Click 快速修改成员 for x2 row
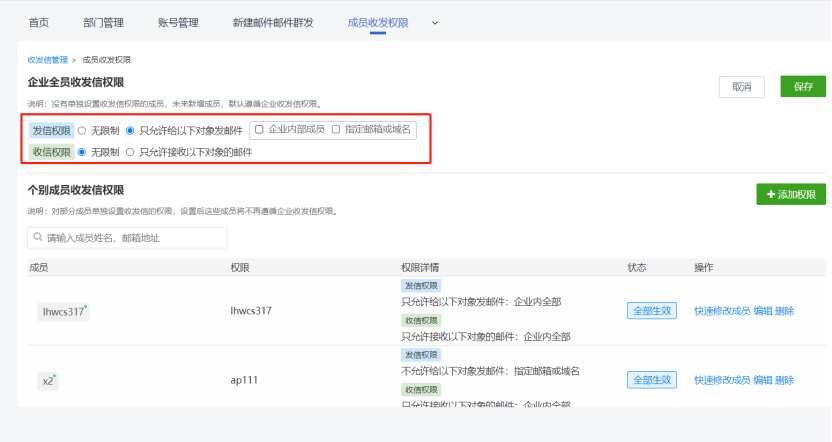 pos(722,380)
